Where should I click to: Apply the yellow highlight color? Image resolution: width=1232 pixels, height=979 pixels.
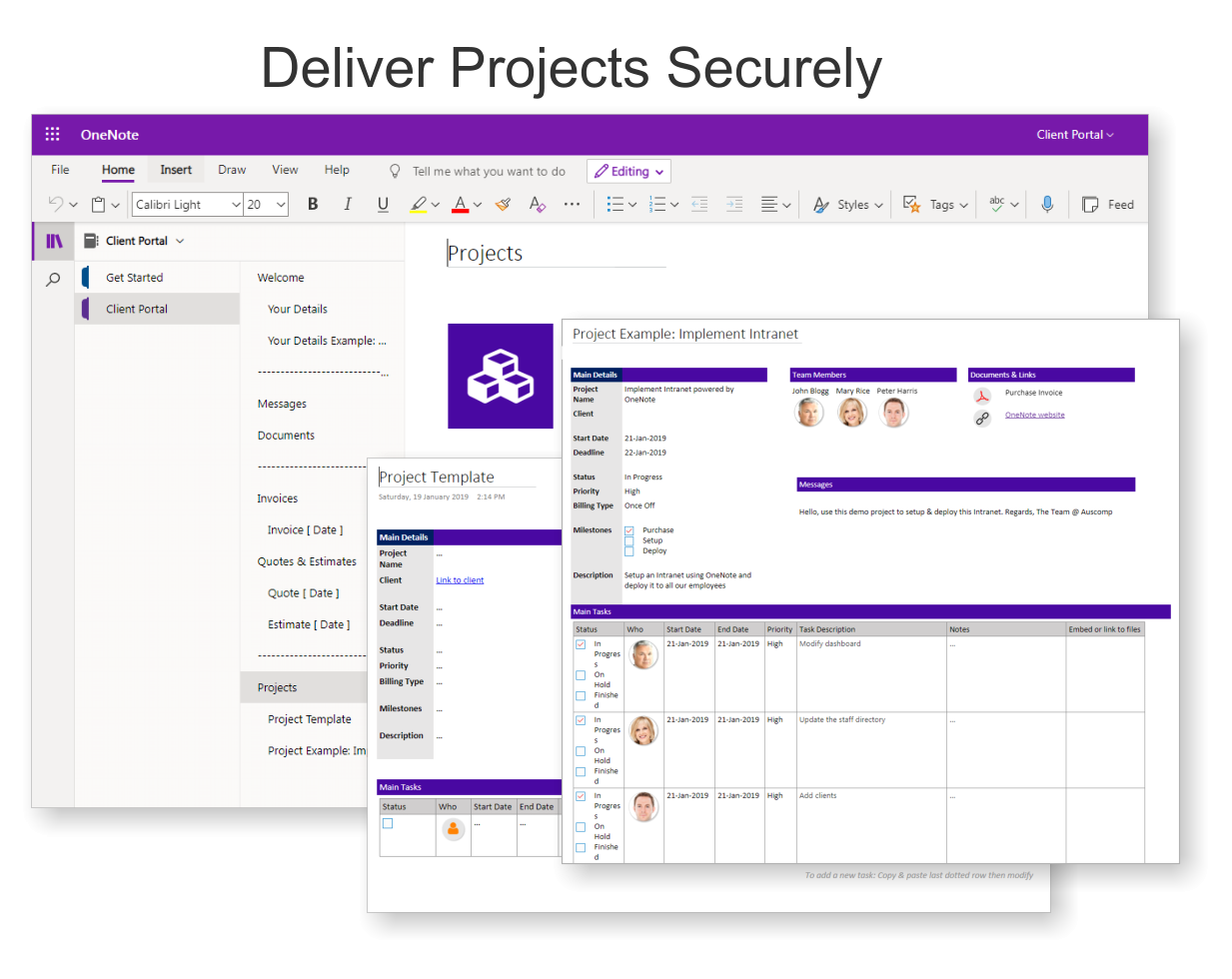pyautogui.click(x=419, y=204)
